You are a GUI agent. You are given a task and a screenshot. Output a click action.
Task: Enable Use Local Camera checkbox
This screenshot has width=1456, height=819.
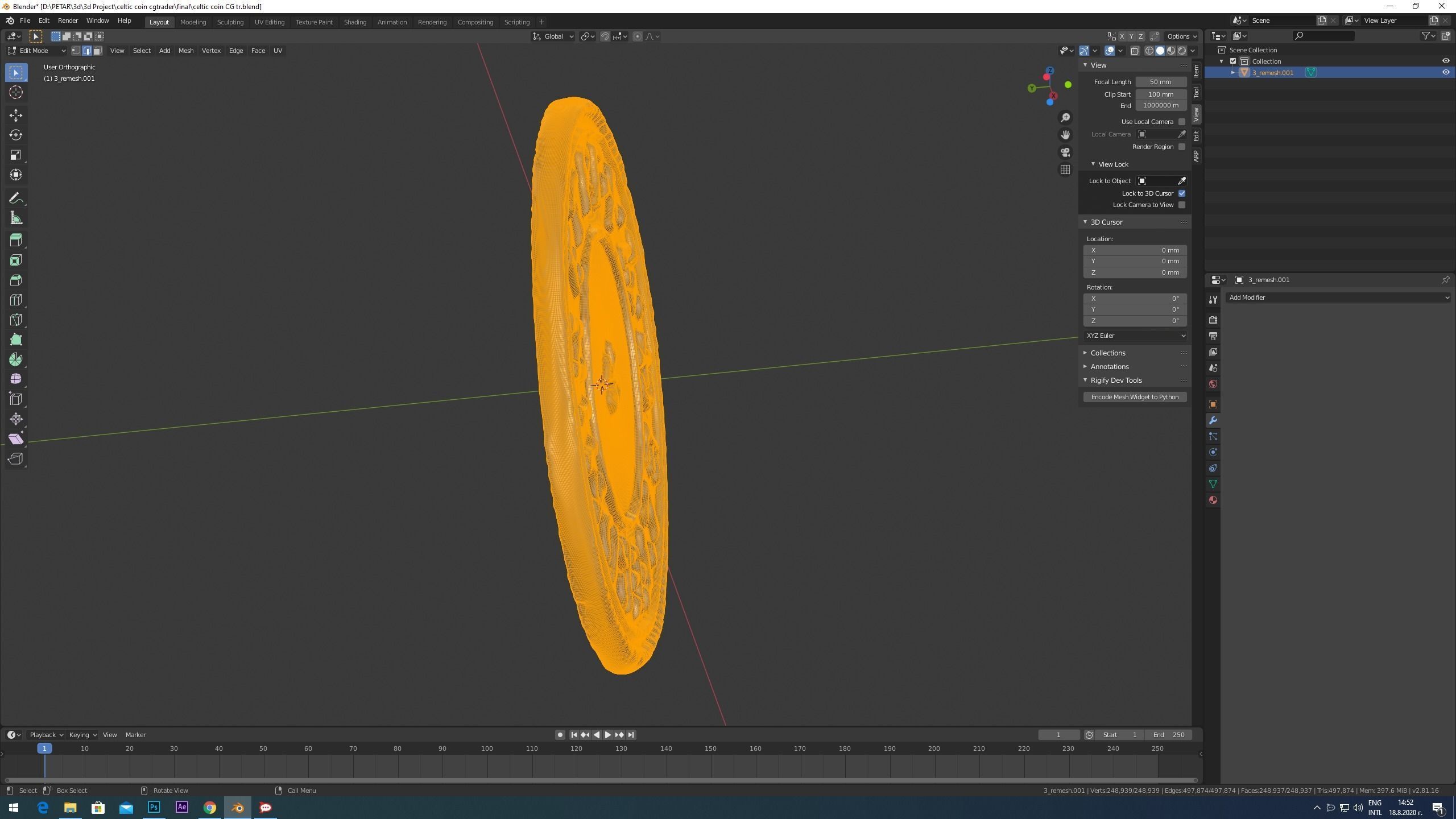coord(1182,122)
